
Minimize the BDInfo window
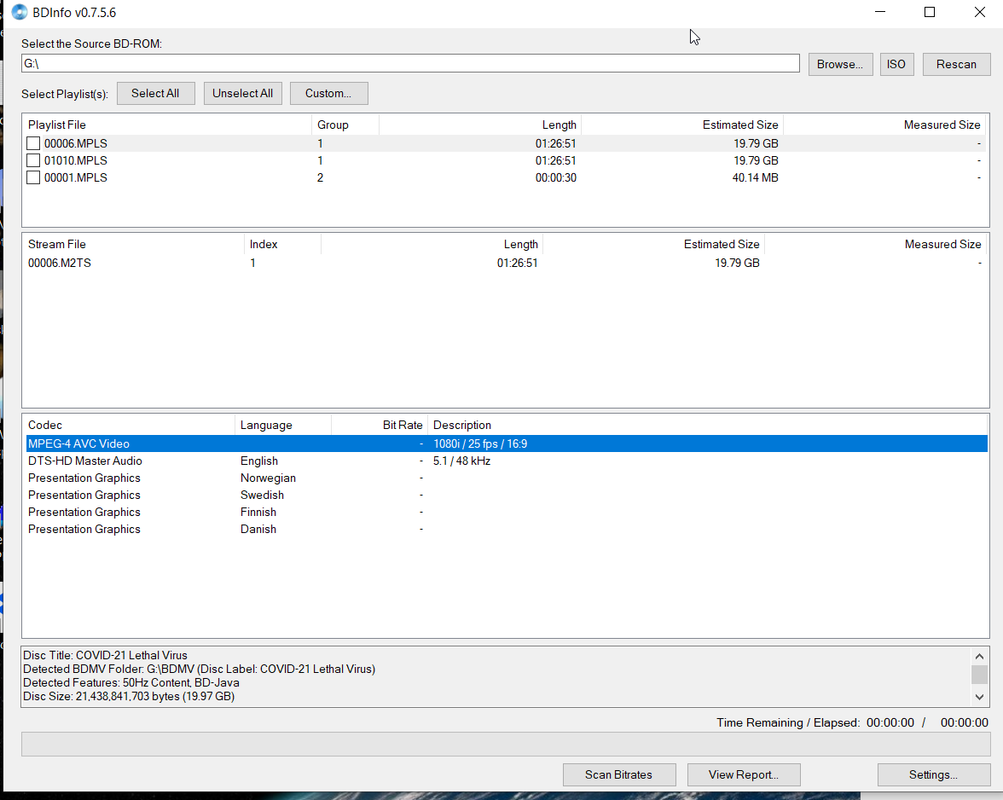[x=880, y=12]
